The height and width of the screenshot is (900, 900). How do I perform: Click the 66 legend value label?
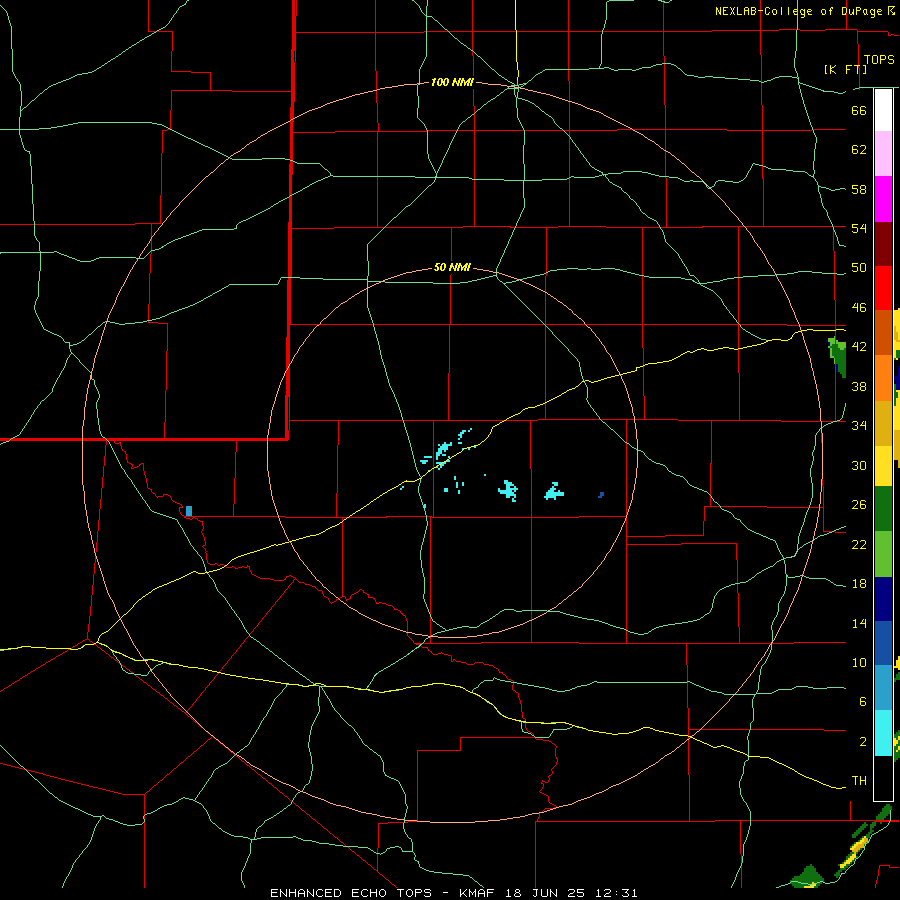click(x=859, y=110)
